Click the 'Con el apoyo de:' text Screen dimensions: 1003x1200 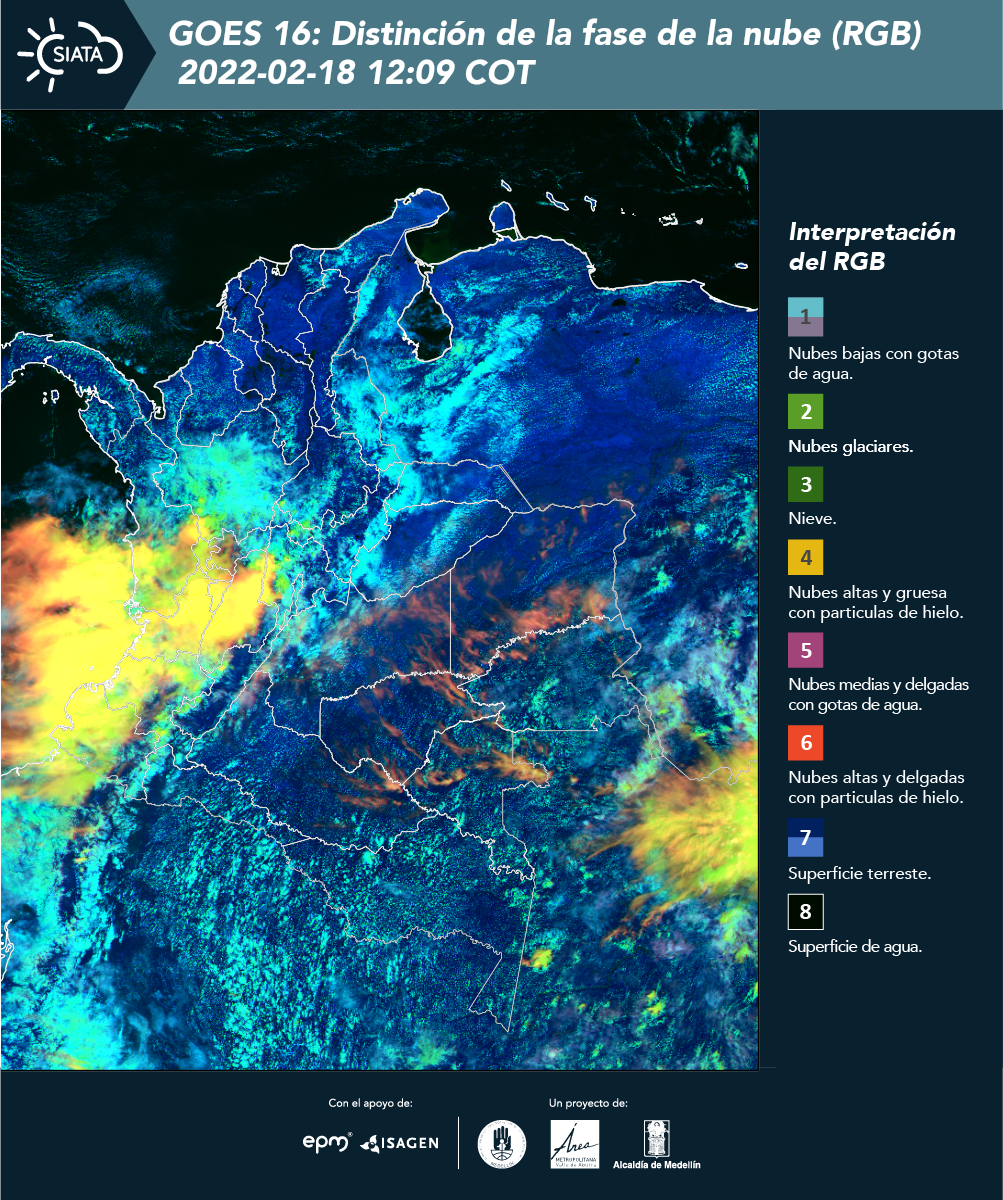(370, 1104)
